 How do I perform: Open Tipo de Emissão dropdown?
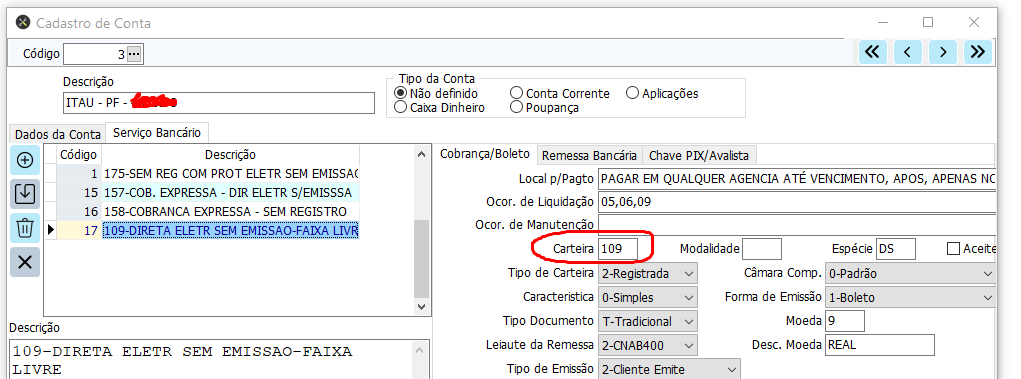click(669, 369)
